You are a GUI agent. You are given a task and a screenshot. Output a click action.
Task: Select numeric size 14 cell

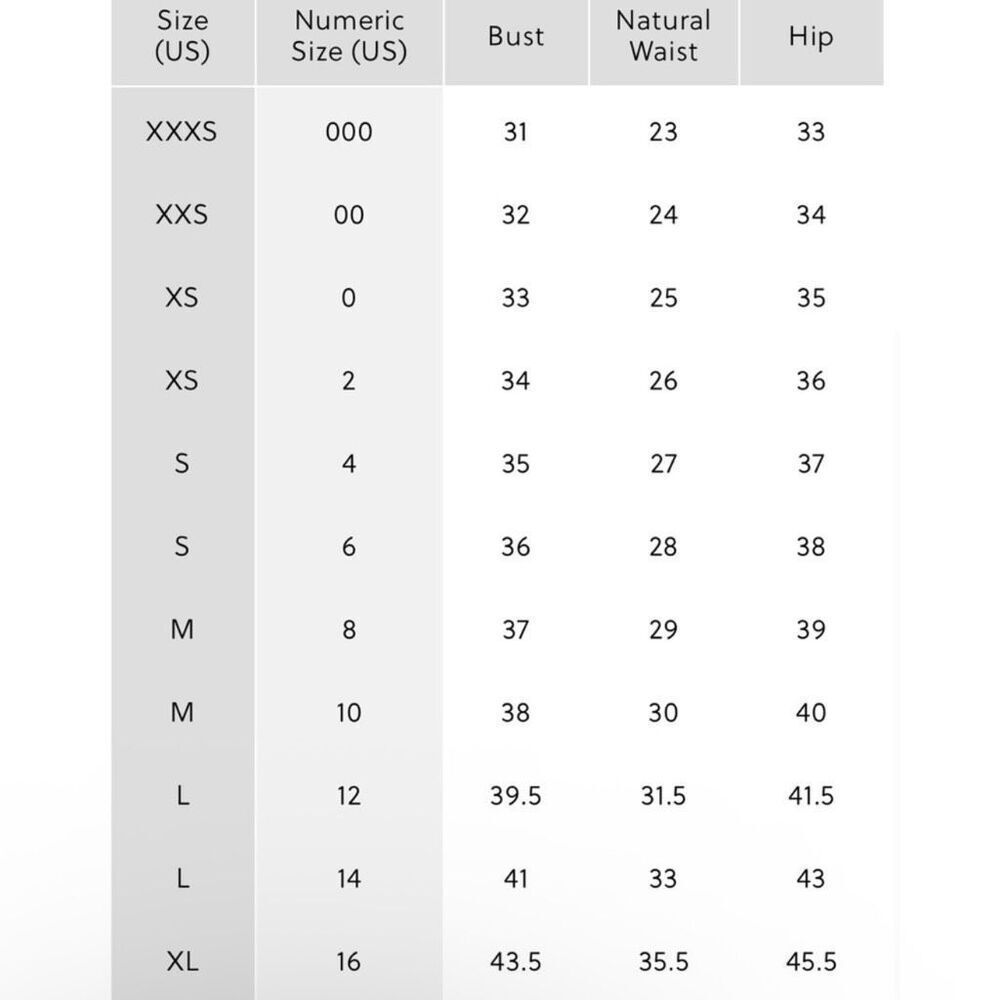click(x=349, y=878)
